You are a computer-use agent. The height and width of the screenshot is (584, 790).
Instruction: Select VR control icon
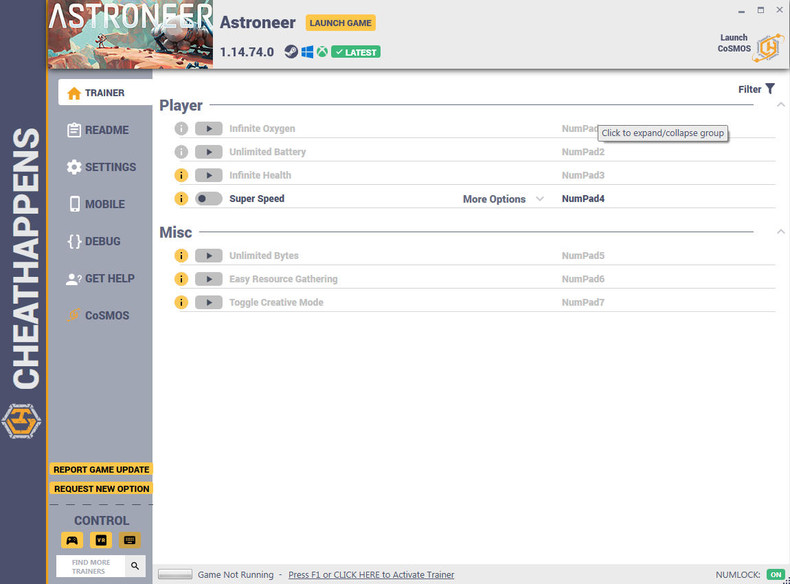tap(101, 540)
